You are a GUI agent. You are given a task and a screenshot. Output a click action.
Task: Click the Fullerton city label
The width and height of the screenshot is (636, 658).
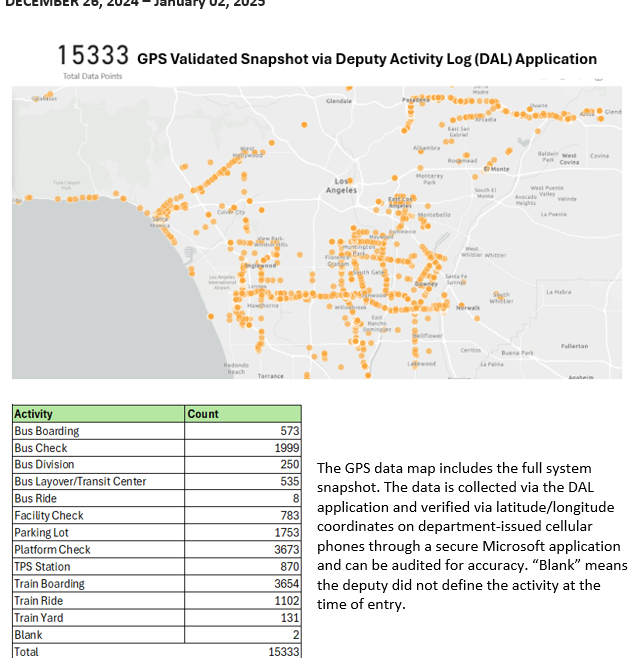574,345
